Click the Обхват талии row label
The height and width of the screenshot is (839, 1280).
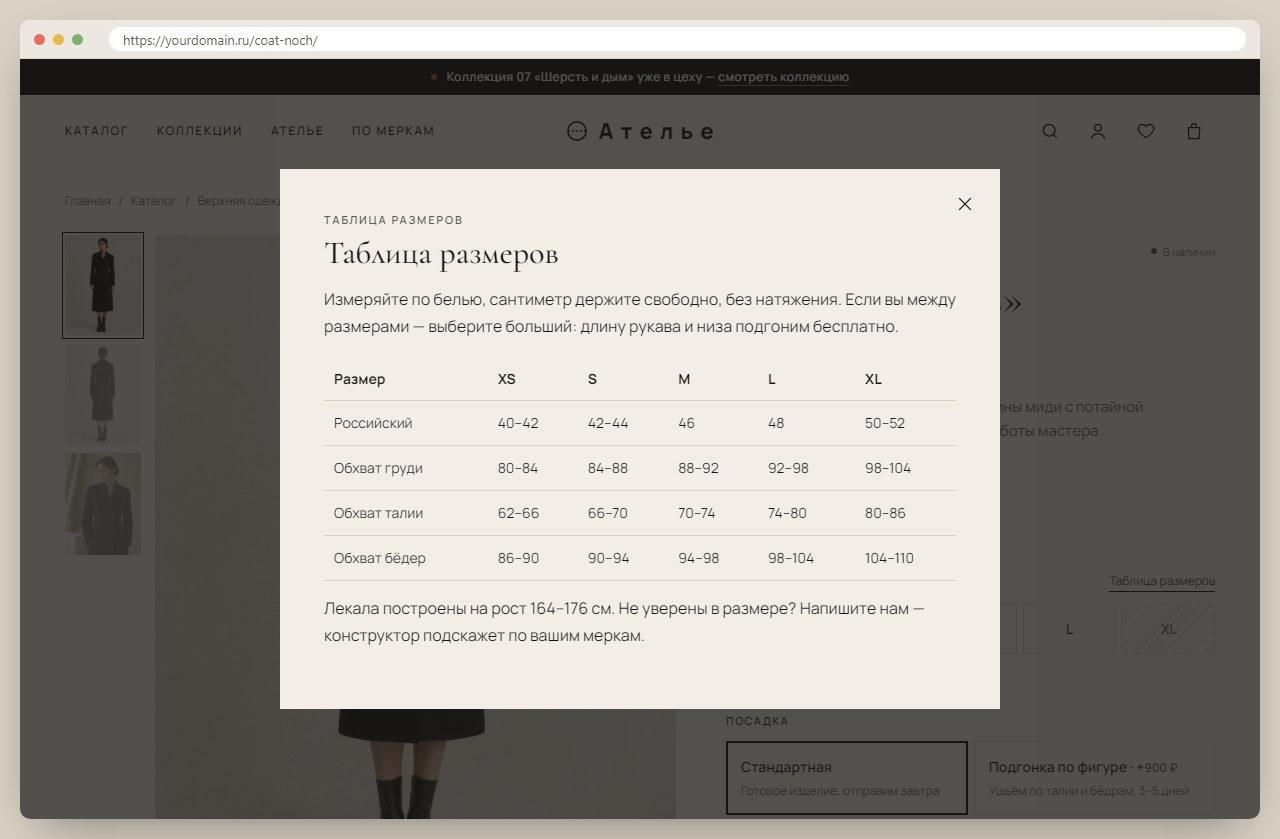[x=378, y=513]
